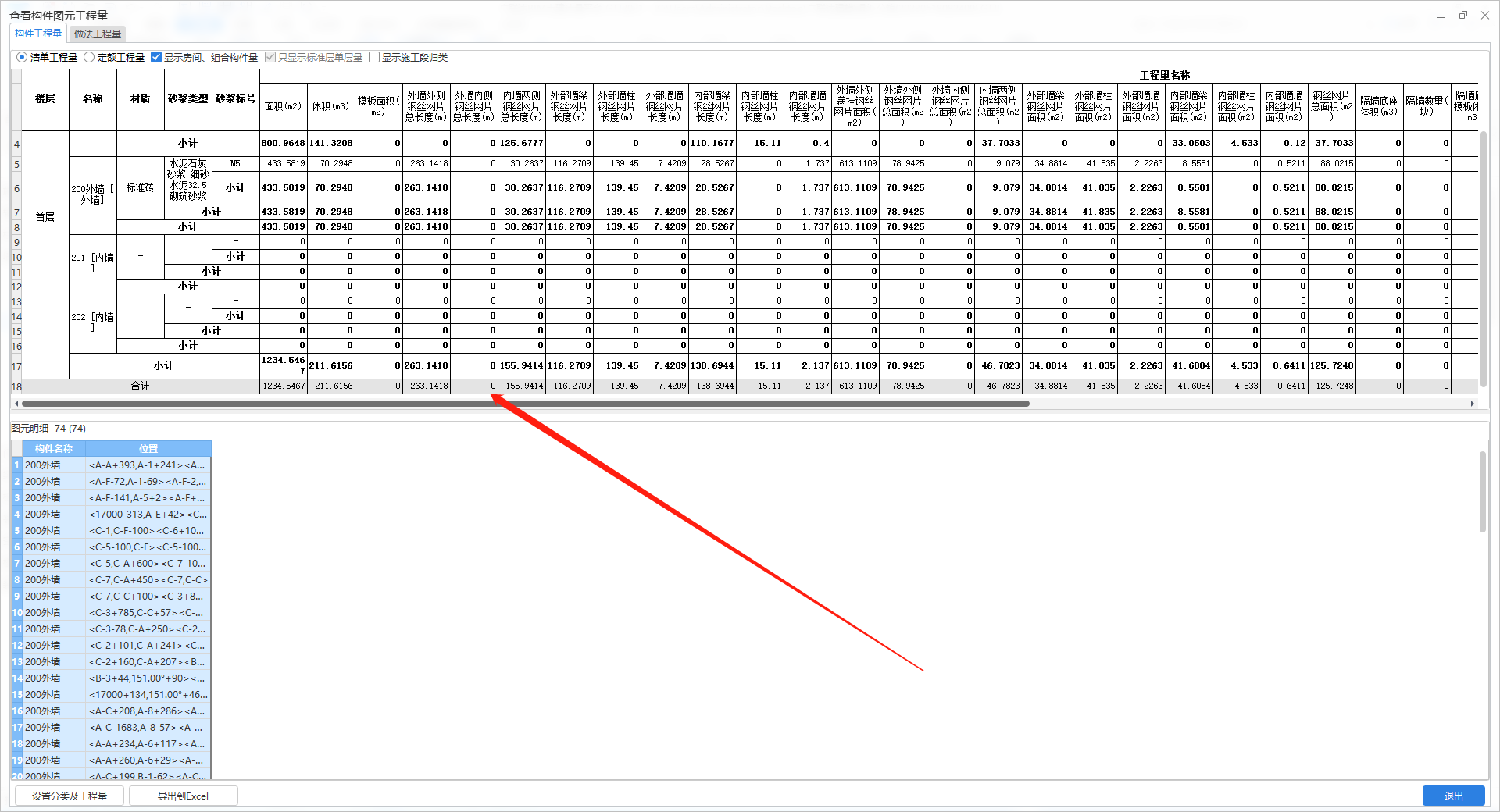Click the 外墙外侧钢丝网片总长度 column header
1500x812 pixels.
[x=426, y=106]
